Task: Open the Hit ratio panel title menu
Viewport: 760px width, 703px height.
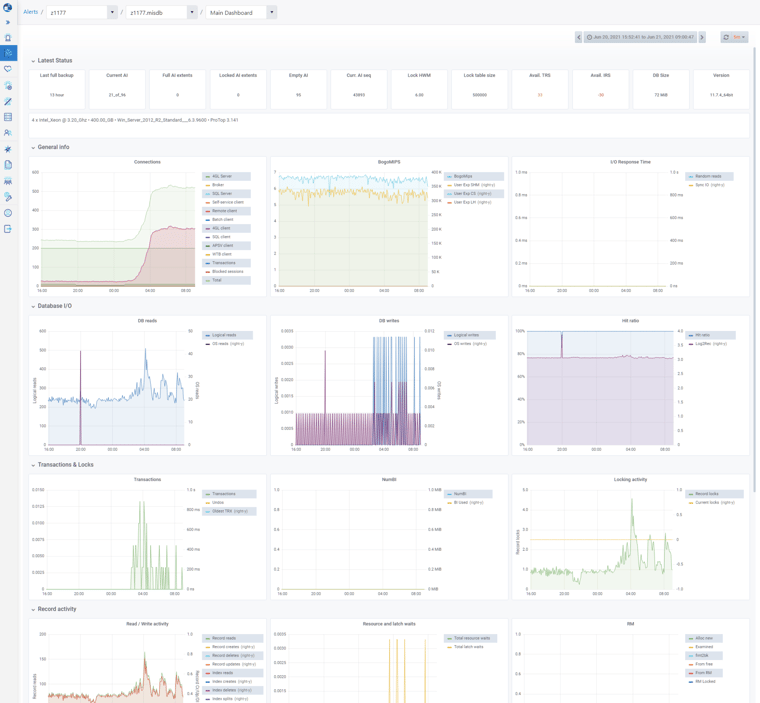Action: tap(630, 320)
